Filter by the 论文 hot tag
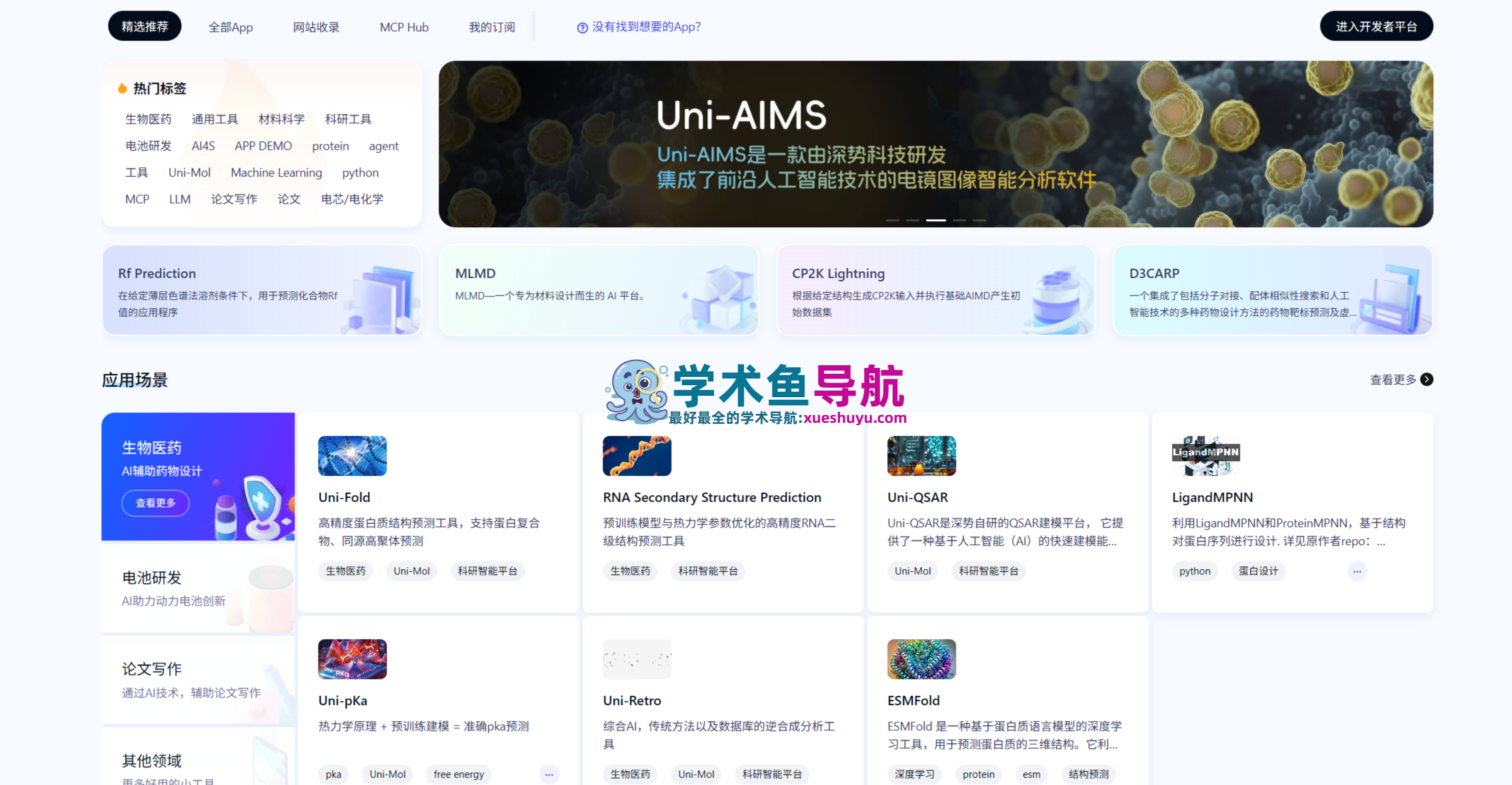Image resolution: width=1512 pixels, height=785 pixels. [x=289, y=199]
